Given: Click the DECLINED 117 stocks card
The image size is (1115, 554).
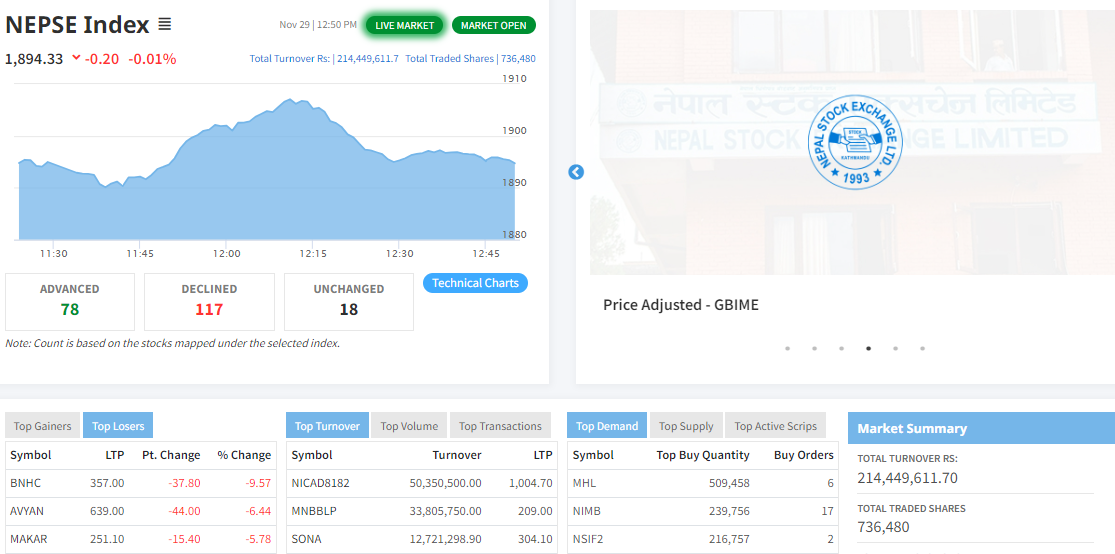Looking at the screenshot, I should (209, 302).
